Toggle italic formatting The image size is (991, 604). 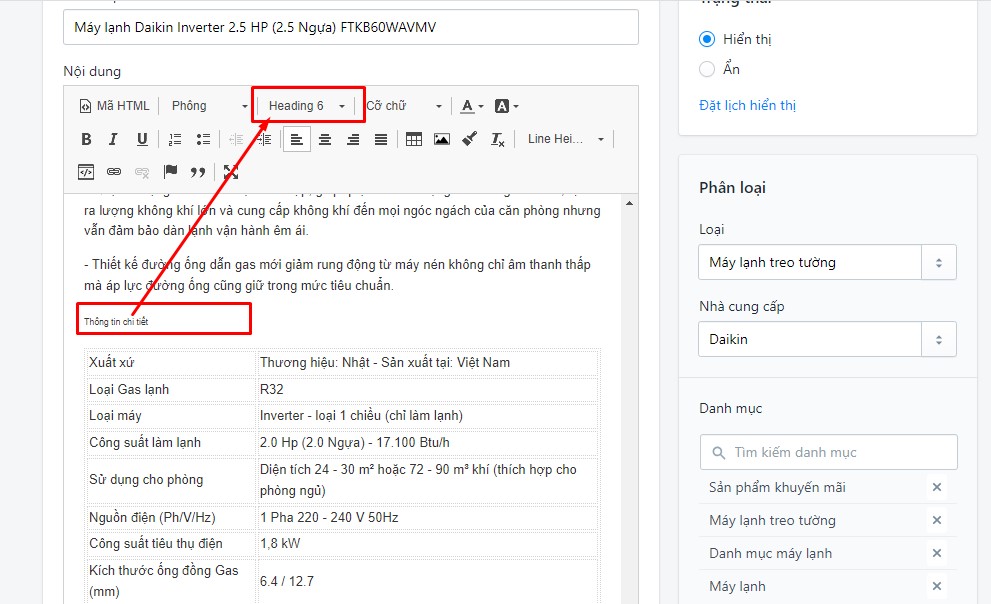[114, 139]
